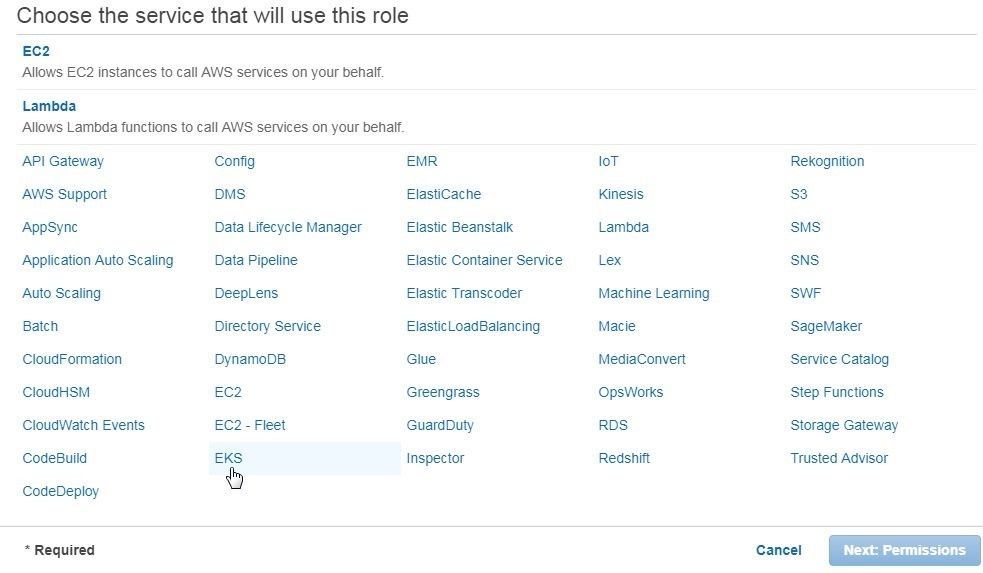
Task: Choose EC2 - Fleet service
Action: (250, 425)
